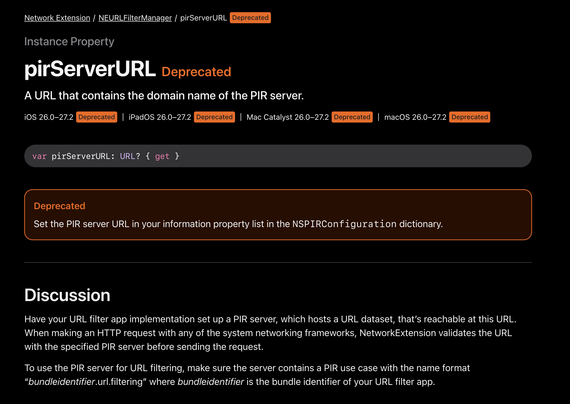The height and width of the screenshot is (404, 570).
Task: Click the Deprecated badge next to iPadOS
Action: tap(214, 117)
